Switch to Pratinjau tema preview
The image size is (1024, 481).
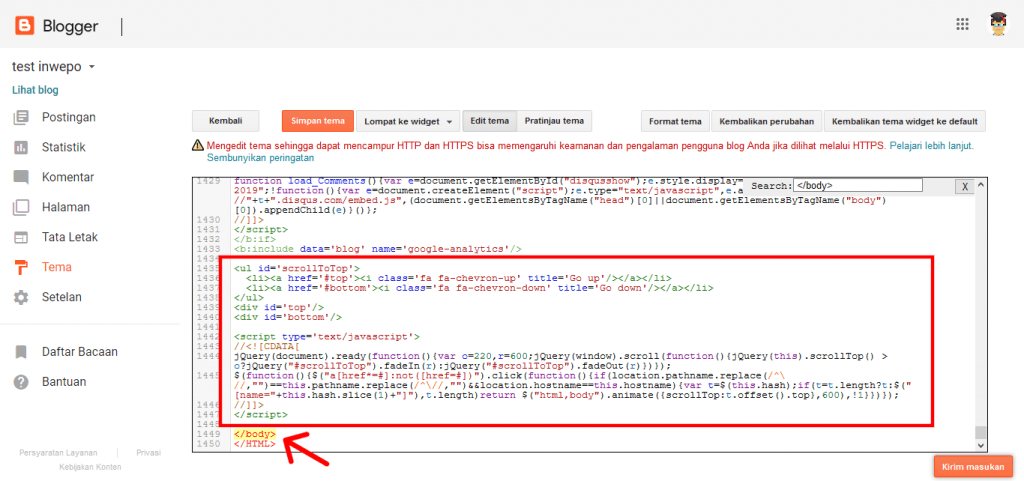(x=554, y=121)
